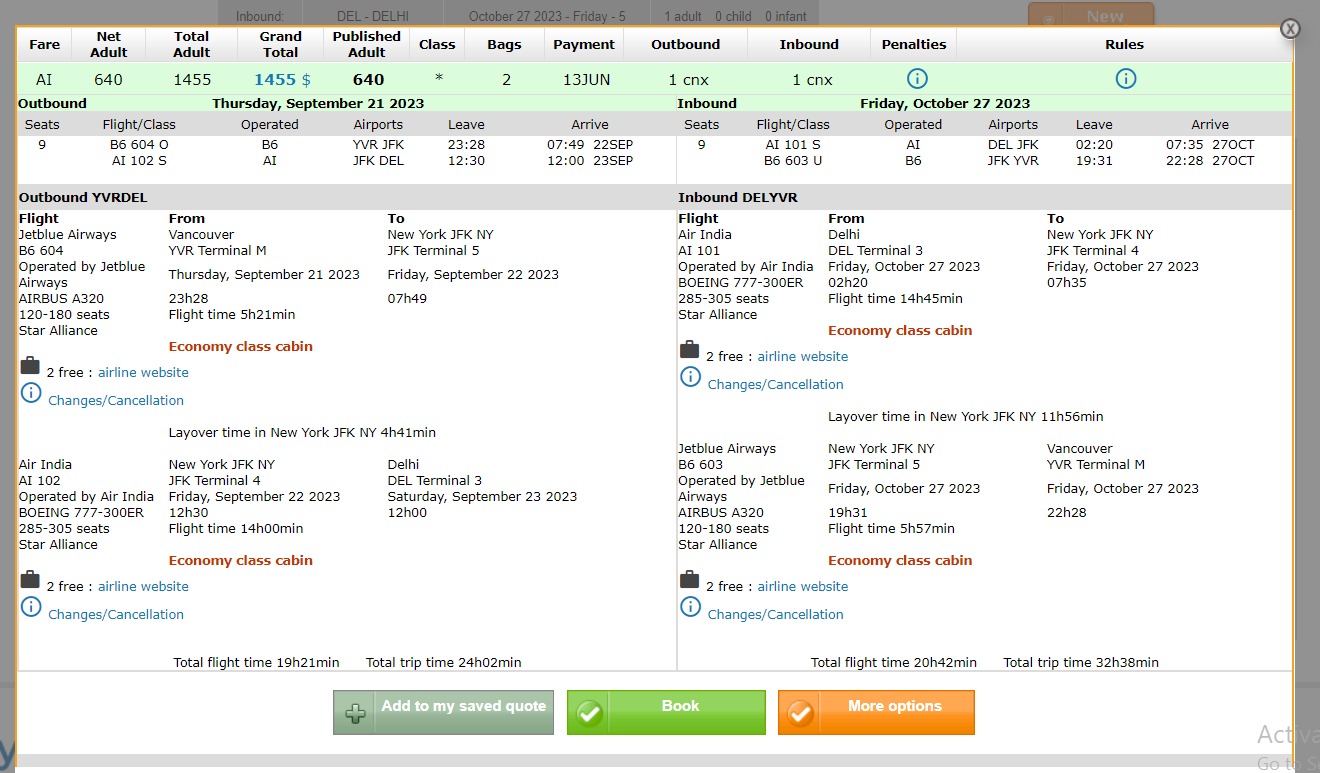The width and height of the screenshot is (1320, 773).
Task: Click info icon beside AI 101 Changes/Cancellation
Action: (x=690, y=377)
